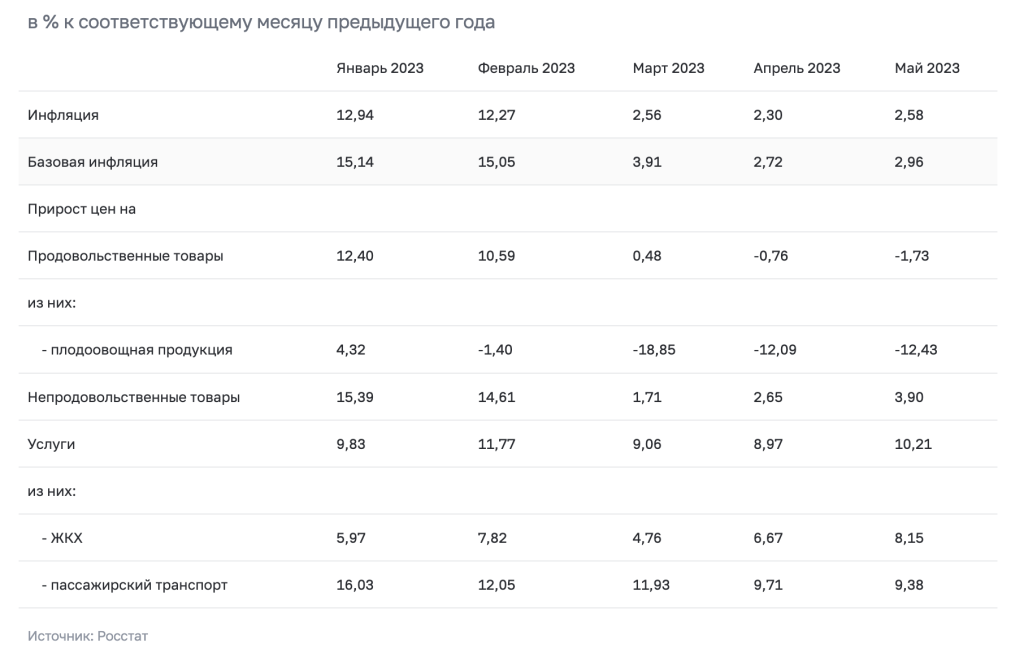The image size is (1024, 665).
Task: Click the Услуги row label
Action: (x=51, y=444)
